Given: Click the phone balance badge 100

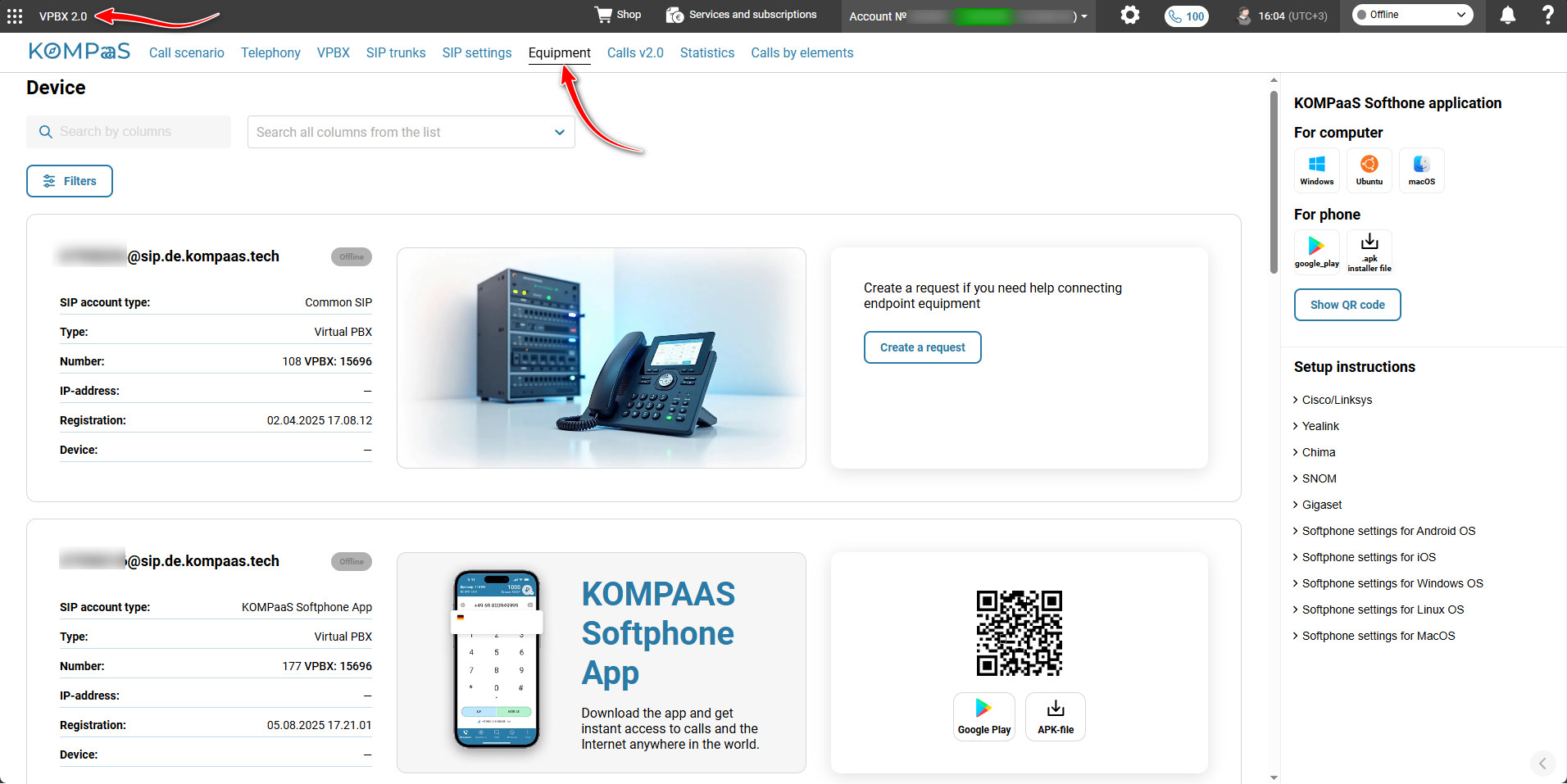Looking at the screenshot, I should 1187,16.
